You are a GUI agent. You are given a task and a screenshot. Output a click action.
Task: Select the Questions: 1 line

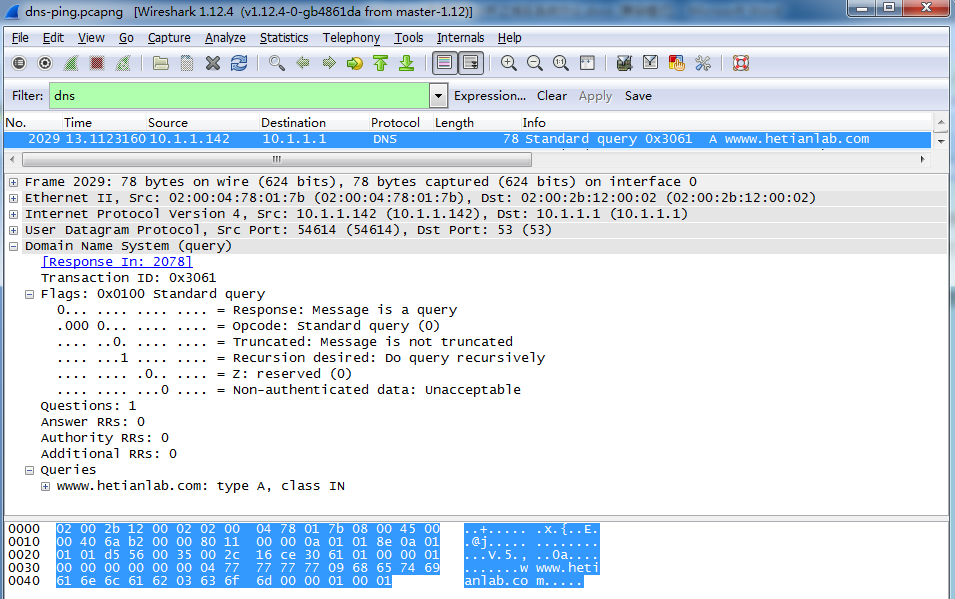click(x=88, y=406)
